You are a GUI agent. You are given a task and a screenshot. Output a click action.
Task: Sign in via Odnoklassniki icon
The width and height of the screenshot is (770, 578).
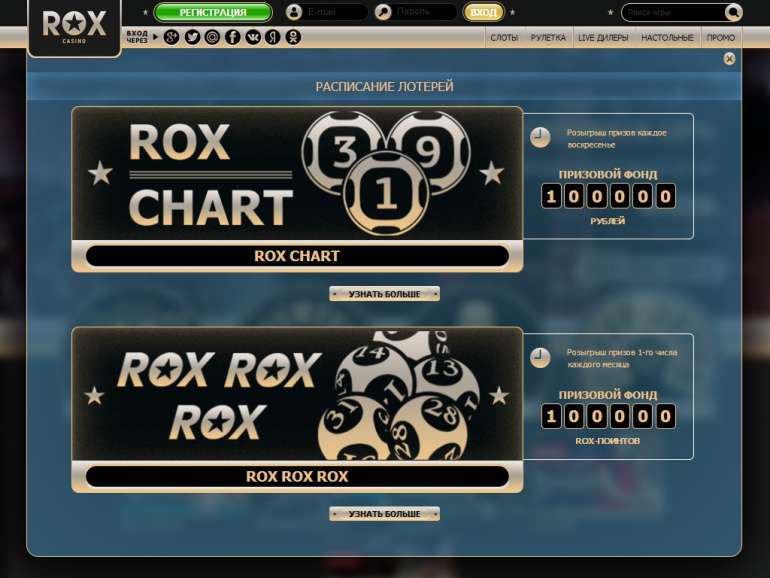[x=293, y=37]
